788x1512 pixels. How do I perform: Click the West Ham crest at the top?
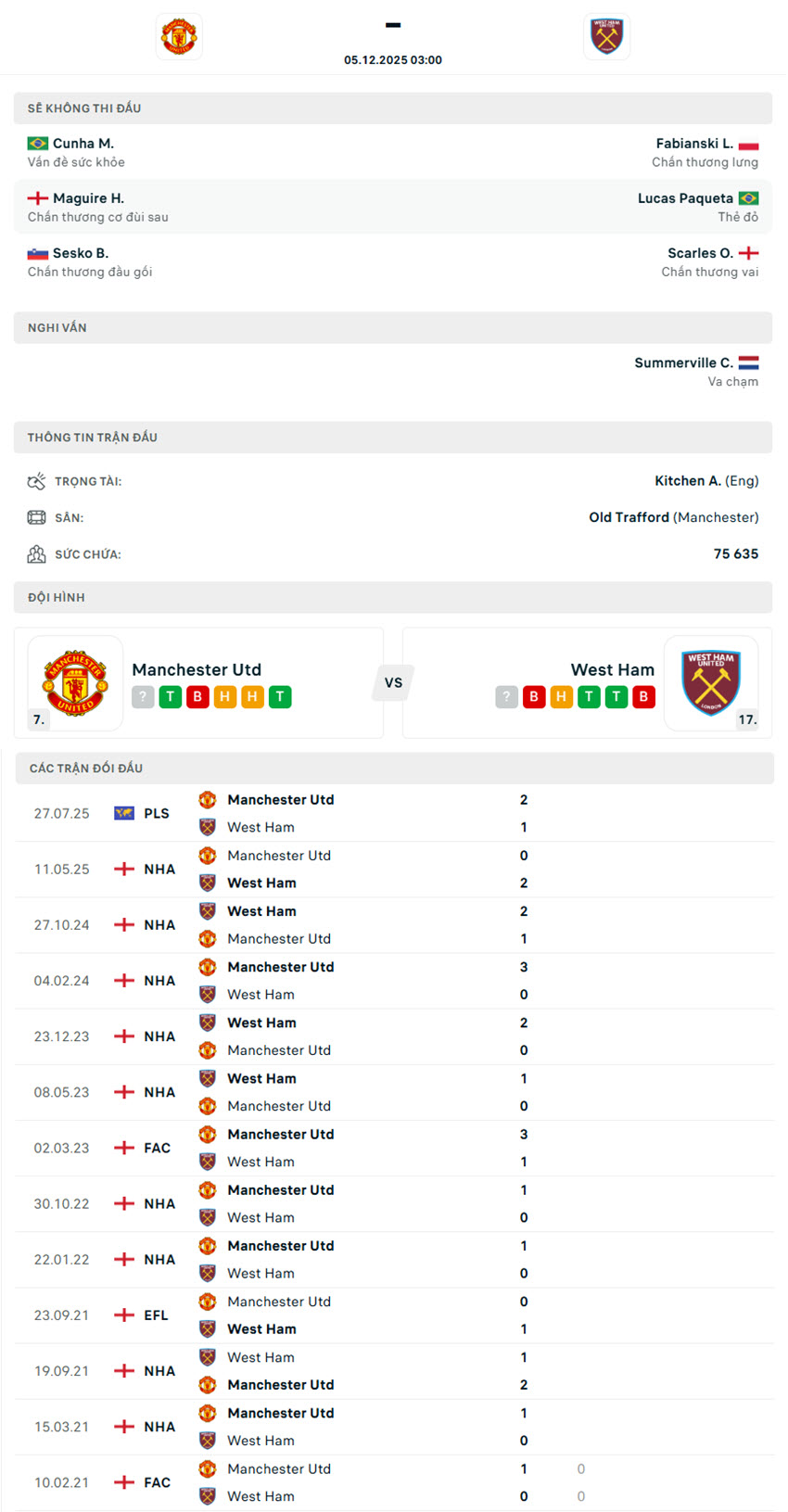tap(606, 36)
